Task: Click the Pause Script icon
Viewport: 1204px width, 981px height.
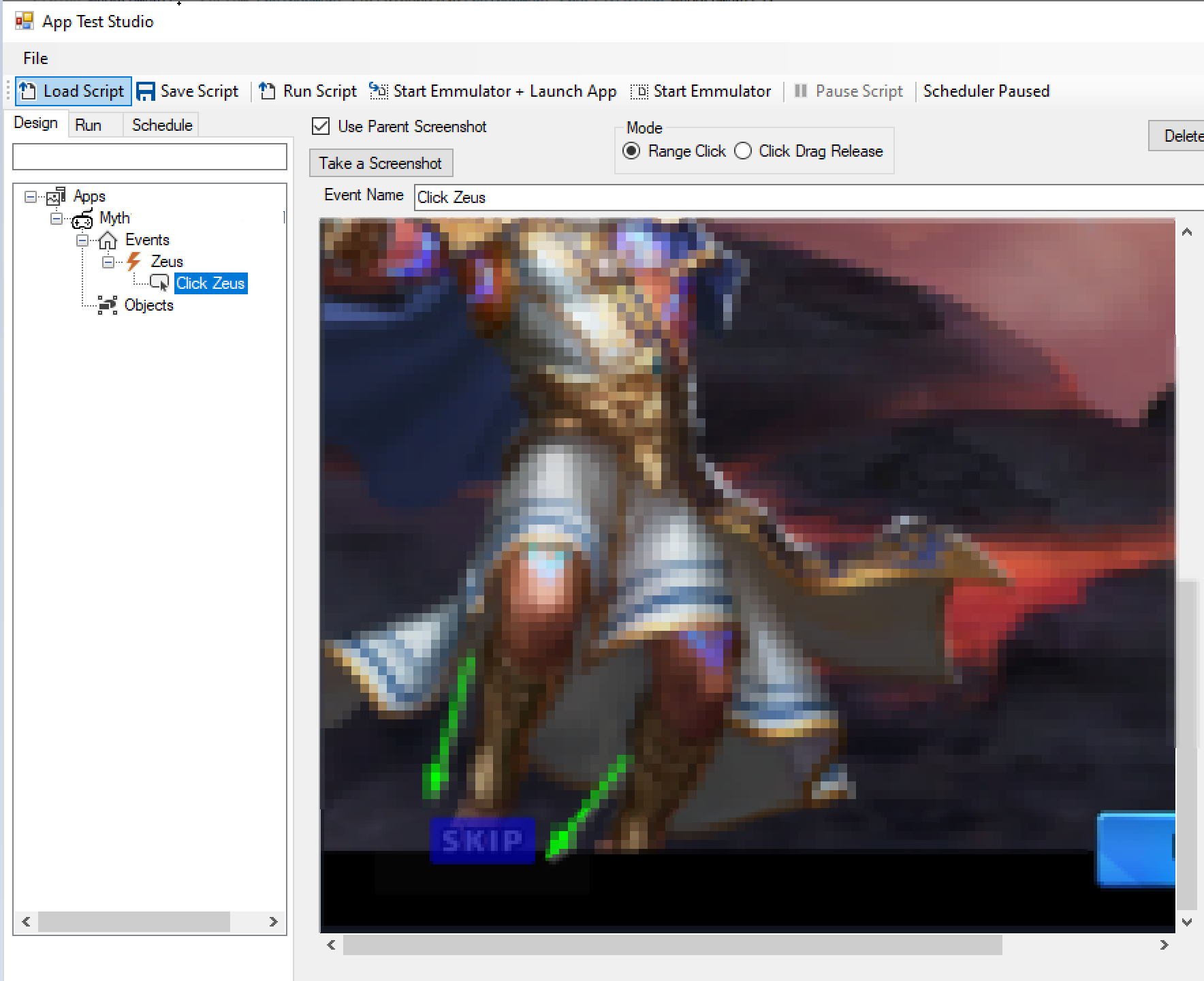Action: tap(801, 91)
